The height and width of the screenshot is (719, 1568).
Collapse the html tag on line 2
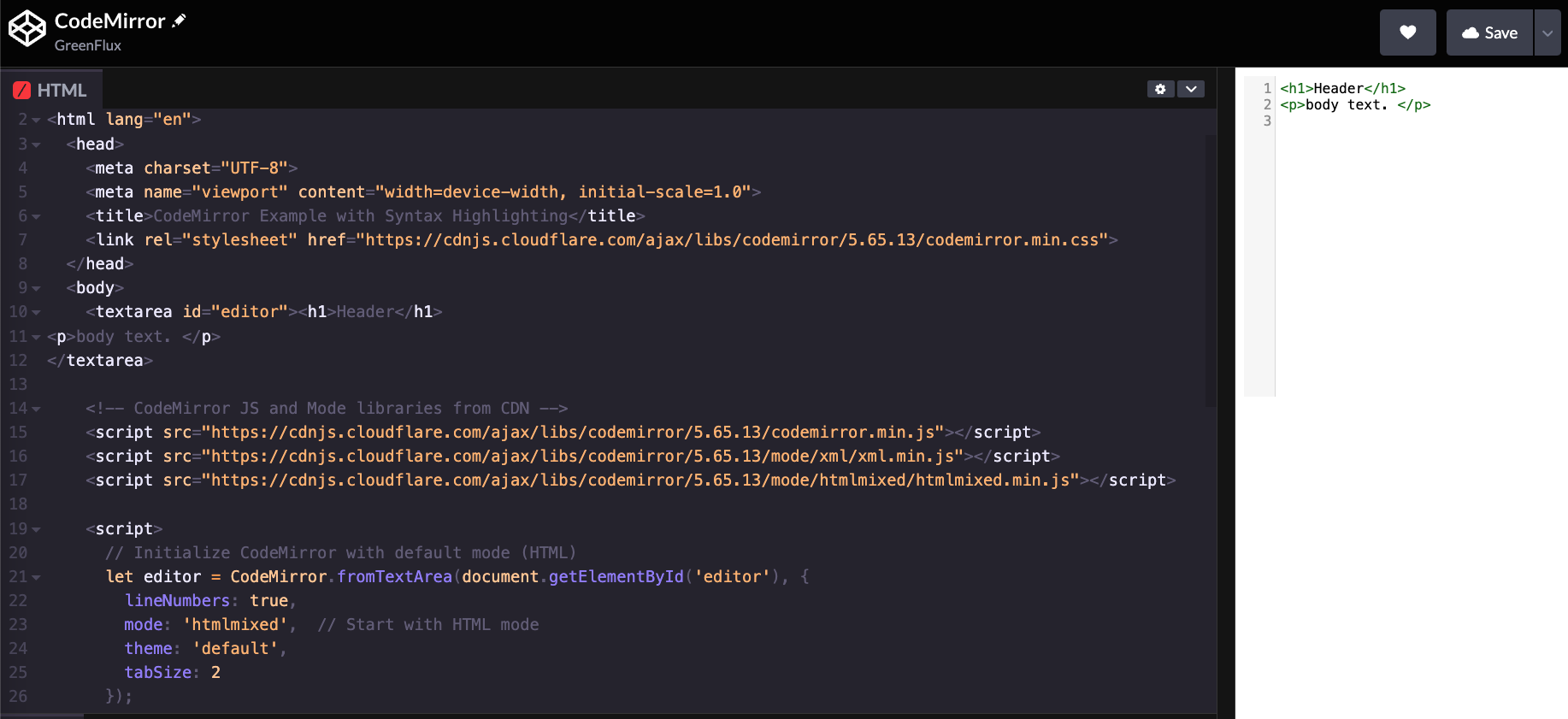point(36,121)
